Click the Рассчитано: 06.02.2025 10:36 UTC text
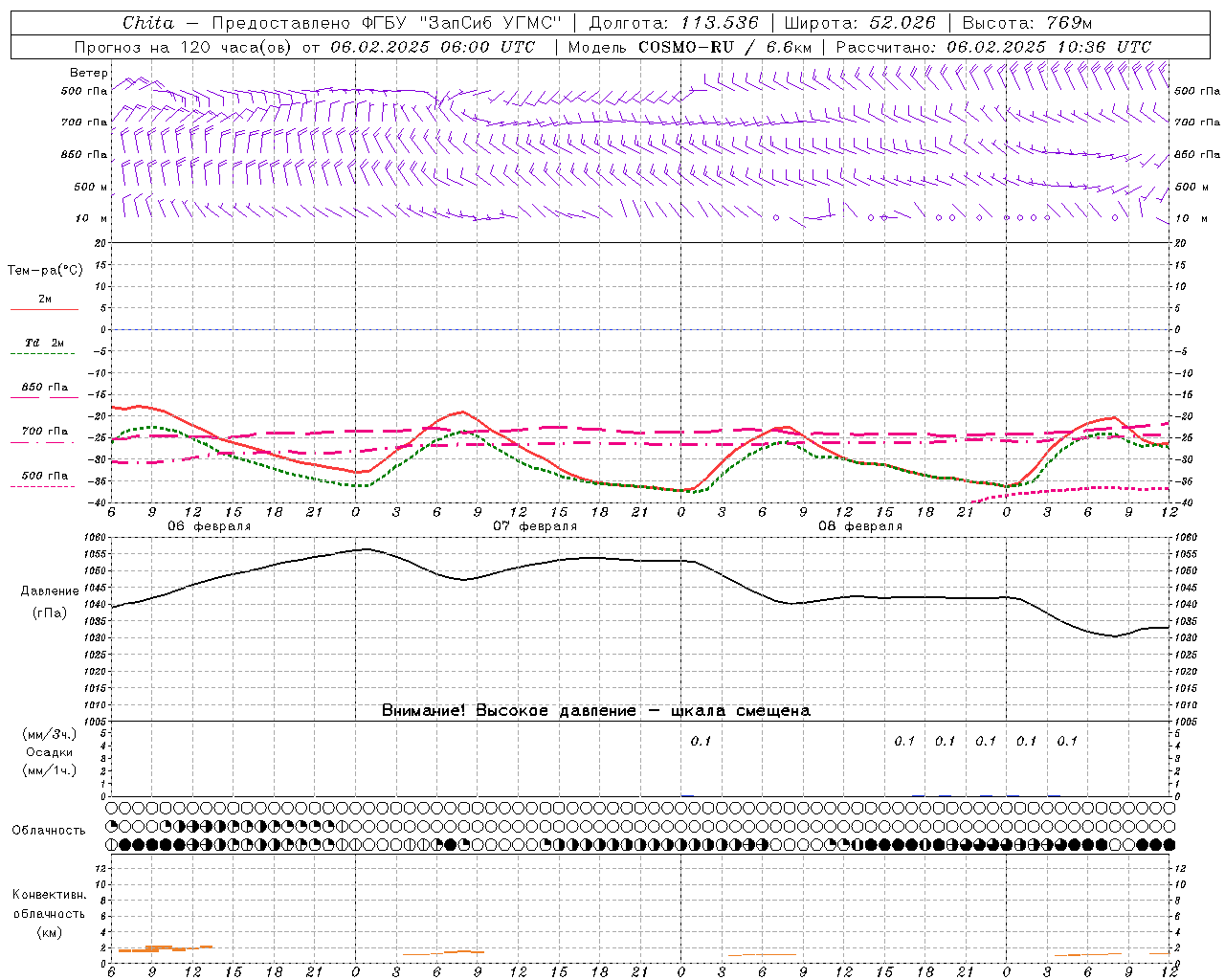 coord(993,47)
